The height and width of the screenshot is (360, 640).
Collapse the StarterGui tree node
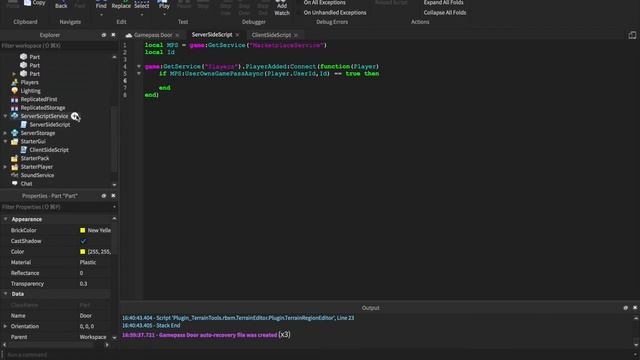5,142
